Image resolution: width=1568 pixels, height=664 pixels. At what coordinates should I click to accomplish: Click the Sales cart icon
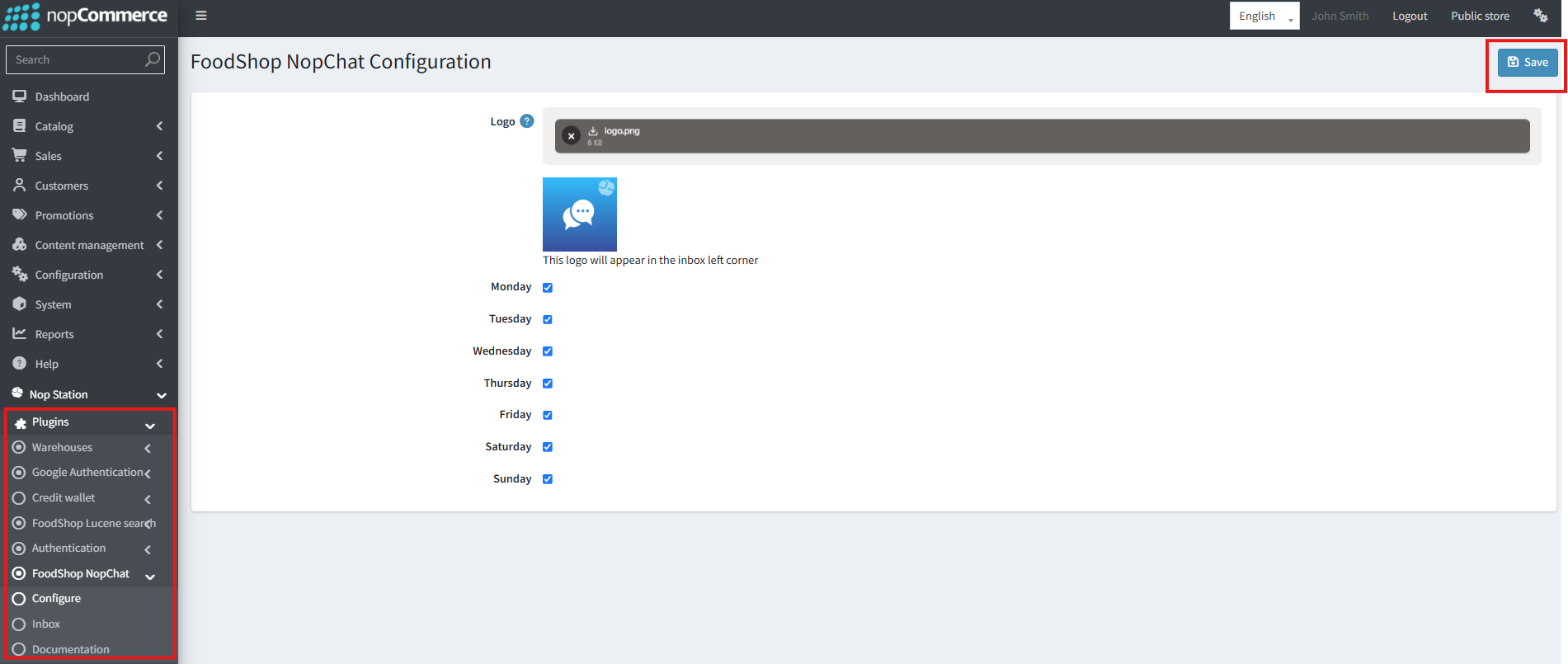click(x=20, y=156)
